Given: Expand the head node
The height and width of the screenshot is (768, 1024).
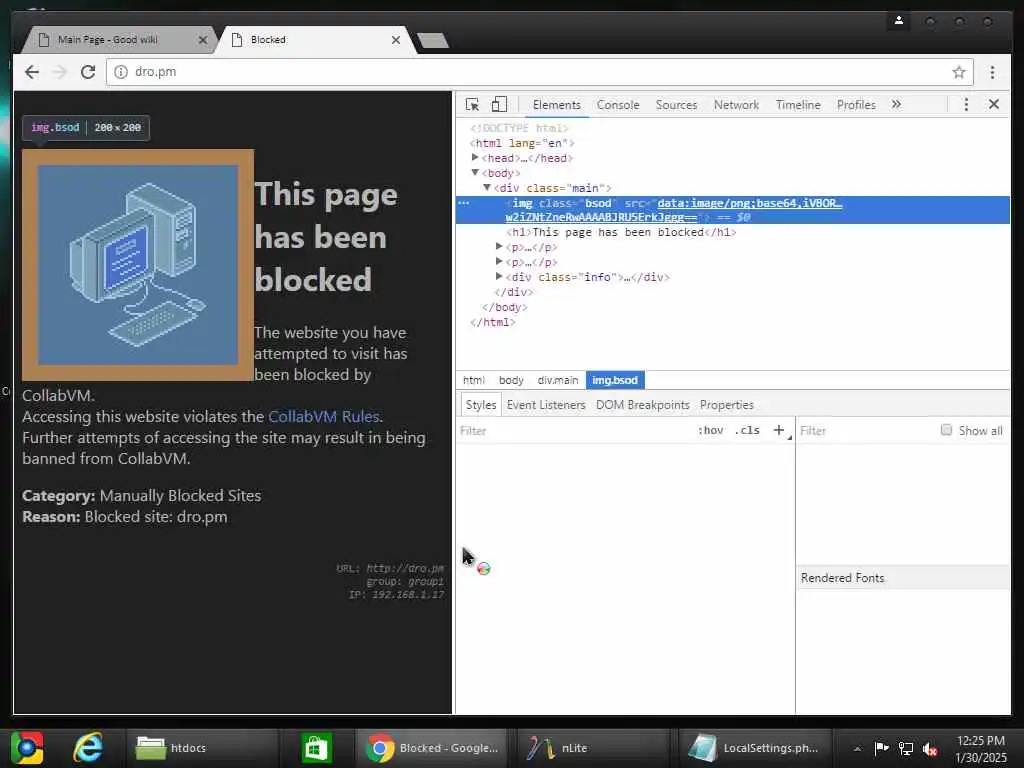Looking at the screenshot, I should click(x=475, y=157).
